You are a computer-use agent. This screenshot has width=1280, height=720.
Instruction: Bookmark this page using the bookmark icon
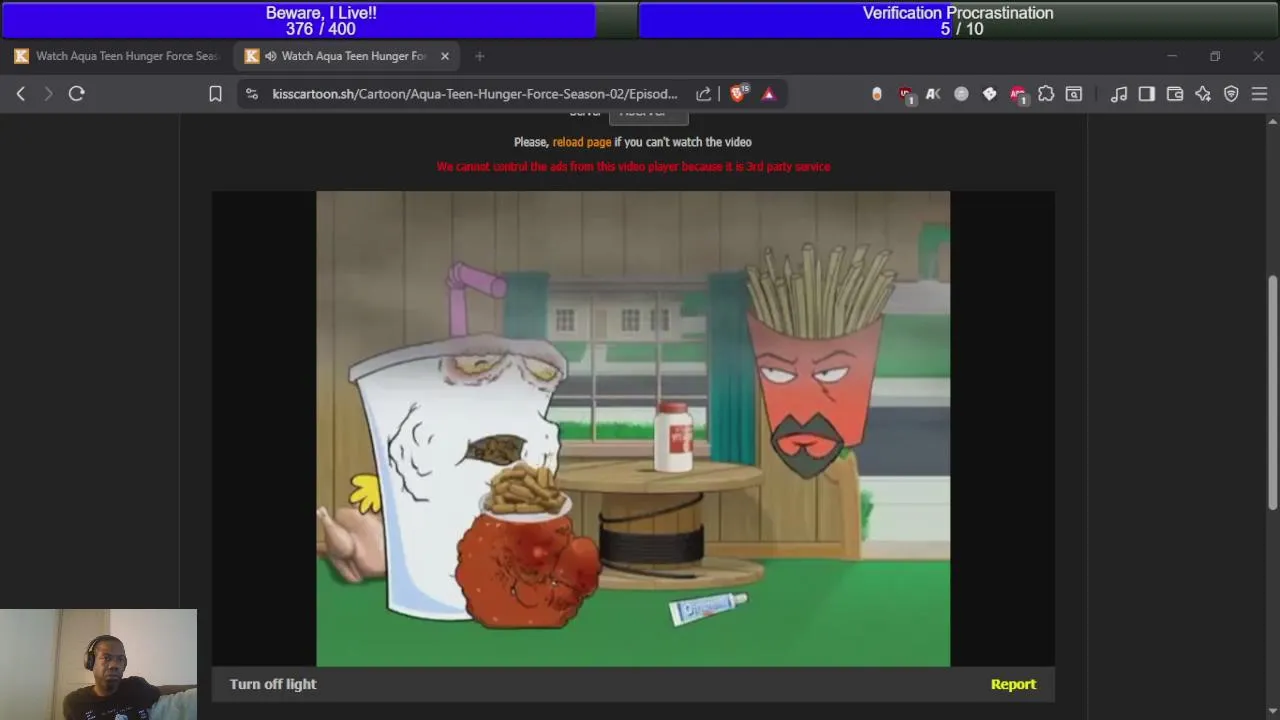pos(215,94)
